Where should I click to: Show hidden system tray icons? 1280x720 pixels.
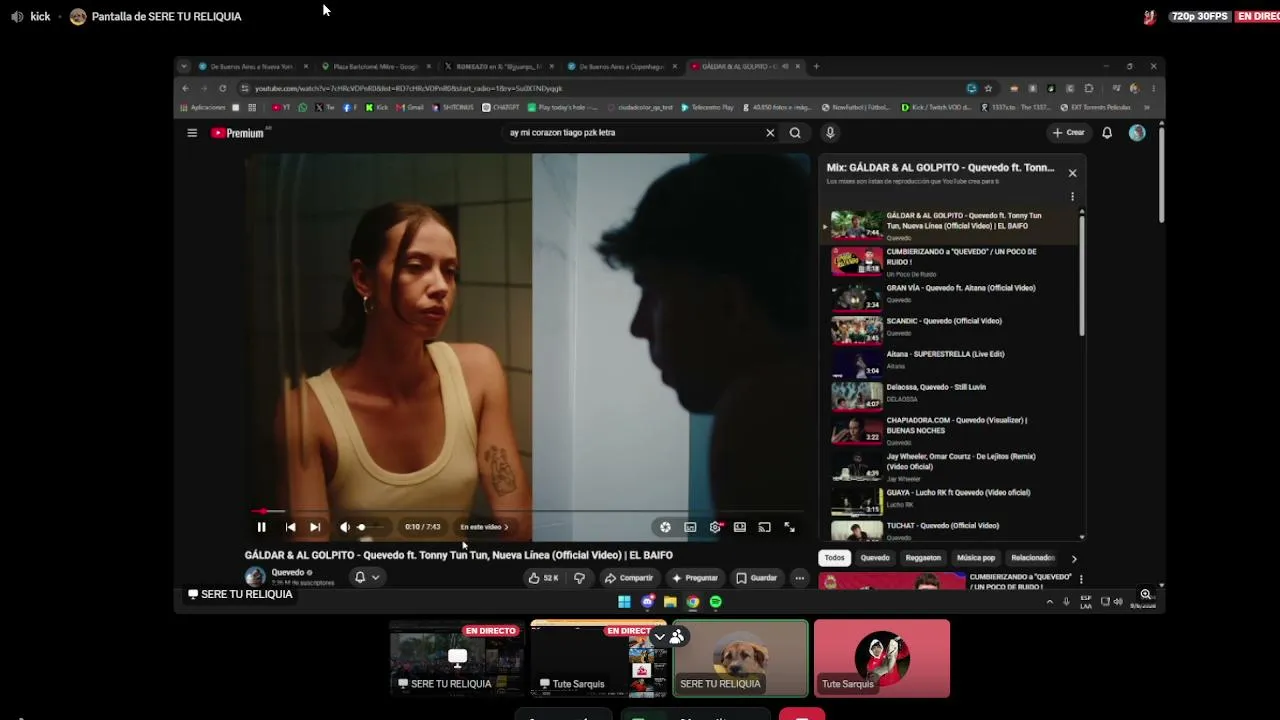coord(1049,602)
